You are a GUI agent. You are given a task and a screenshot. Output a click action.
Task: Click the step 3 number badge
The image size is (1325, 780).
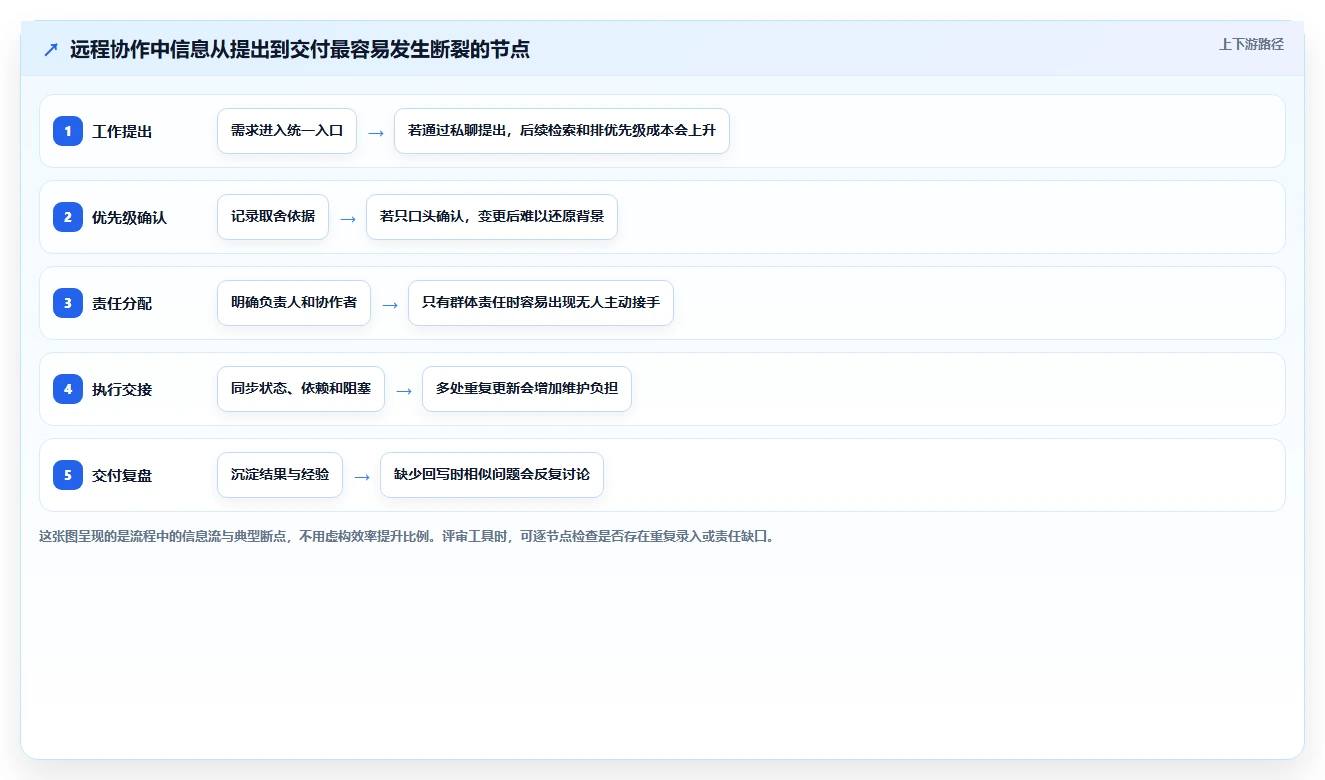point(68,303)
